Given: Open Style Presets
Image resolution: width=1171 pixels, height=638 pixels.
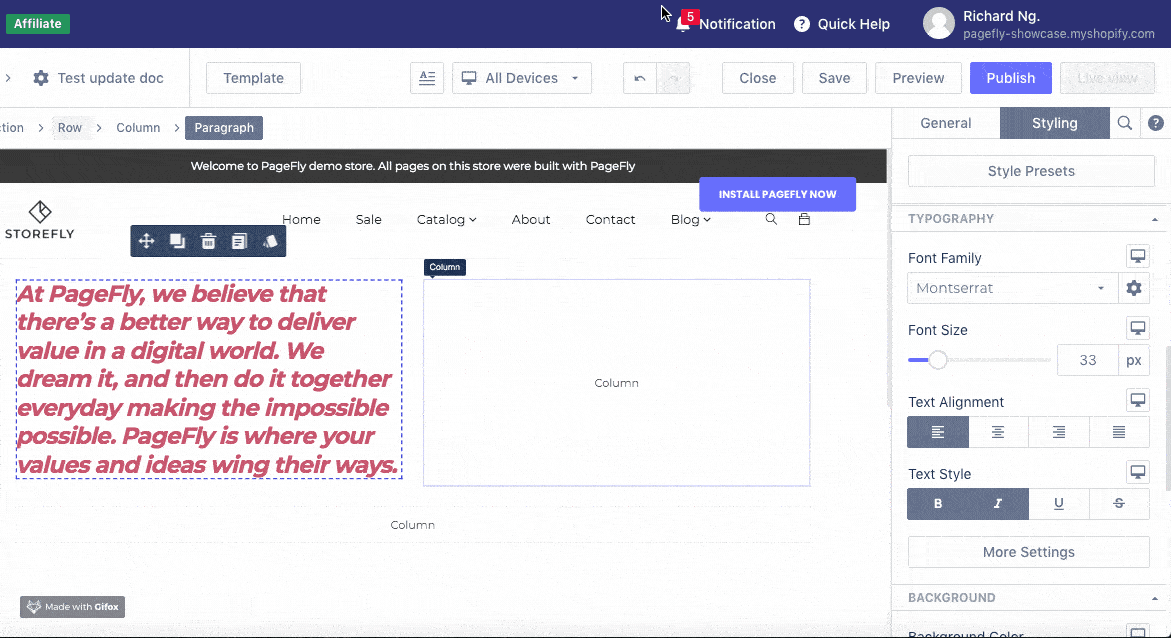Looking at the screenshot, I should [x=1031, y=171].
